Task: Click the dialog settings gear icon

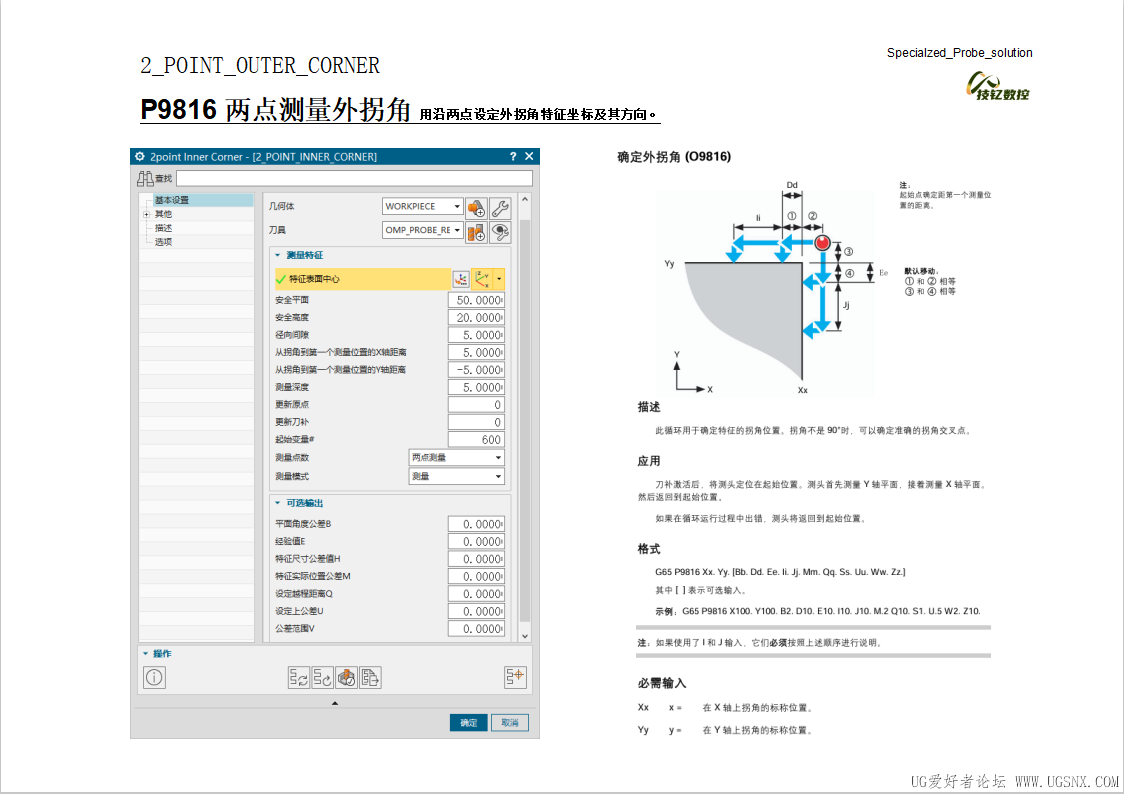Action: click(140, 156)
